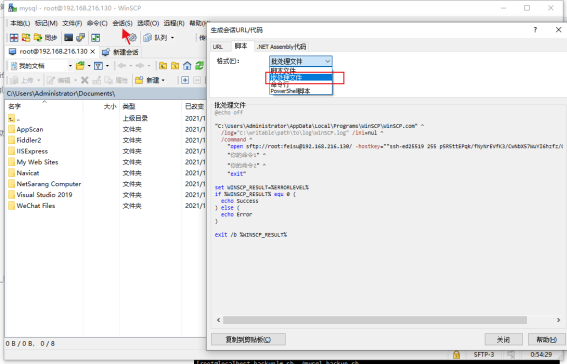Click left scroll arrow of code box
567x364 pixels.
[x=218, y=320]
